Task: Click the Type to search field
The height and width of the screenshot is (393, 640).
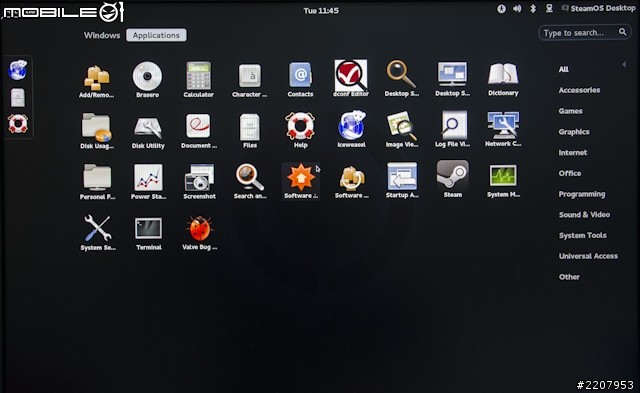Action: click(x=584, y=33)
